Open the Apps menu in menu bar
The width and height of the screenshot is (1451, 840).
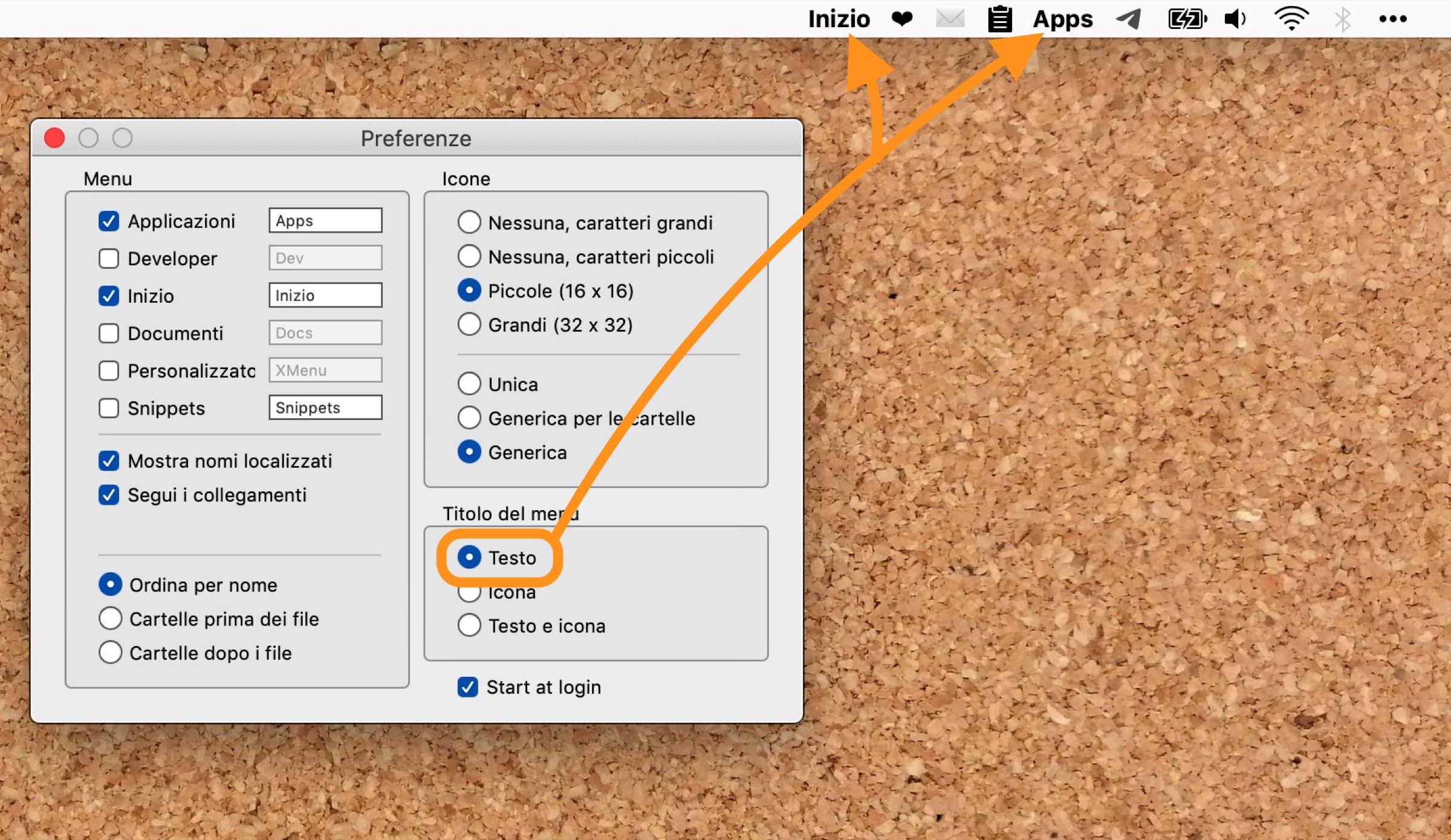[x=1062, y=19]
